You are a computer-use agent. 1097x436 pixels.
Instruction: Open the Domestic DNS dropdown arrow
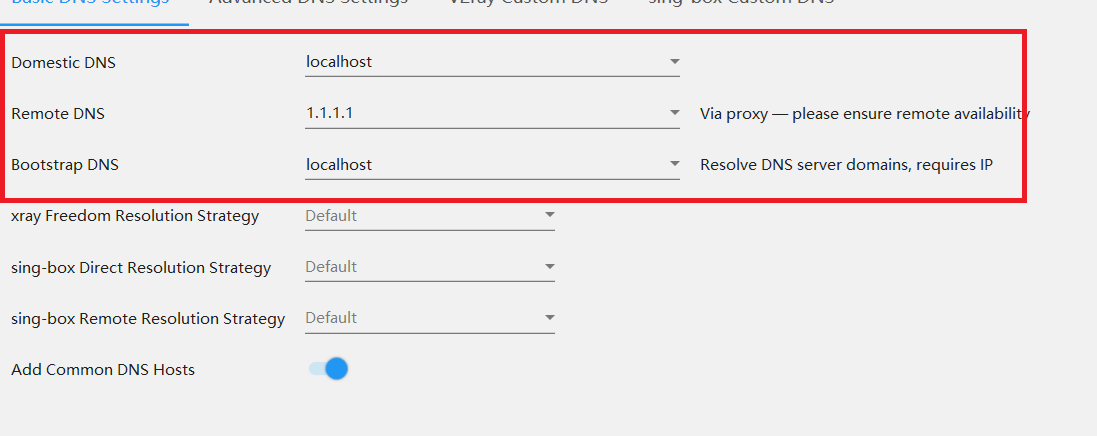coord(674,62)
